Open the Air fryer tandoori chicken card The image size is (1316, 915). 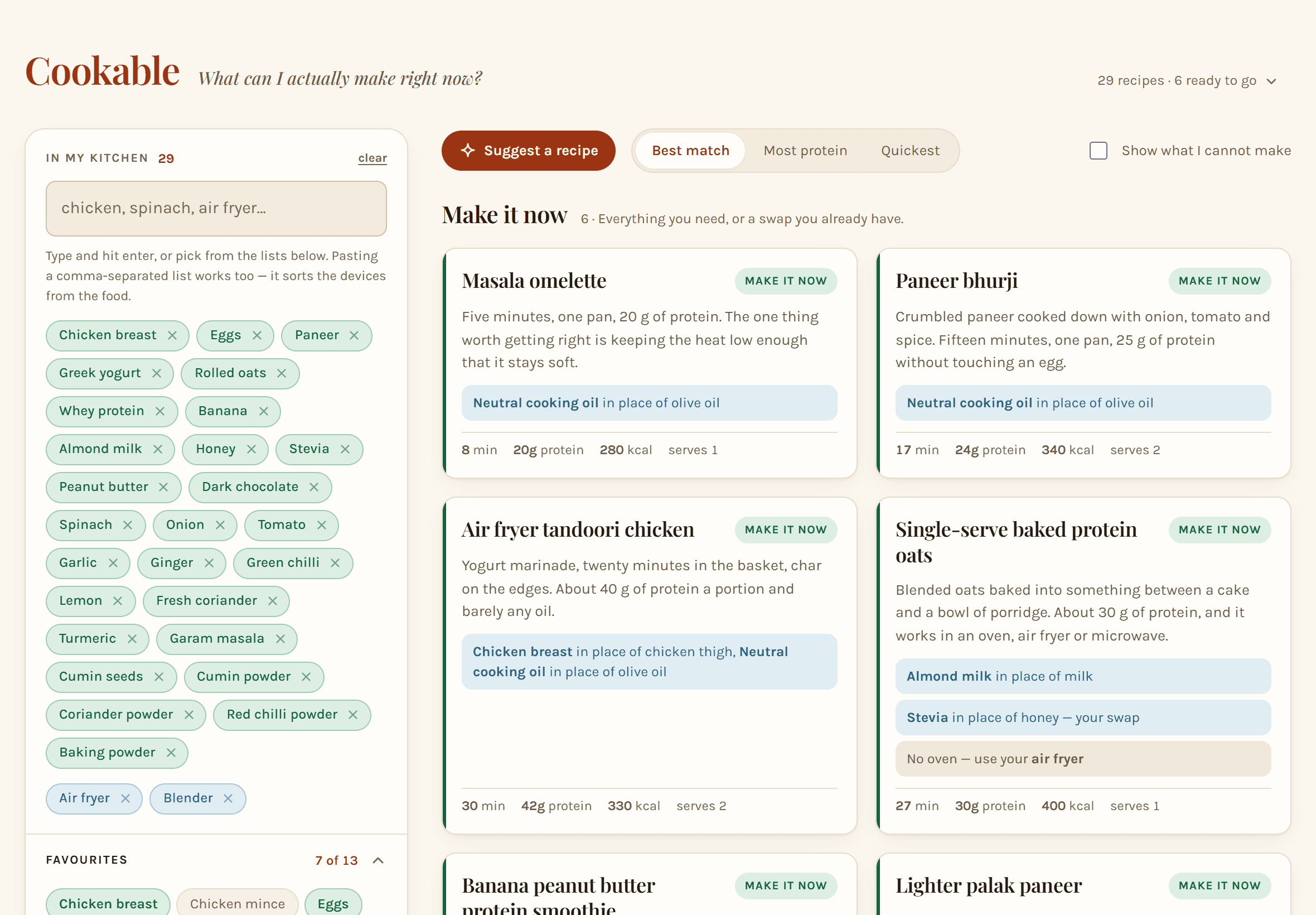(x=650, y=665)
